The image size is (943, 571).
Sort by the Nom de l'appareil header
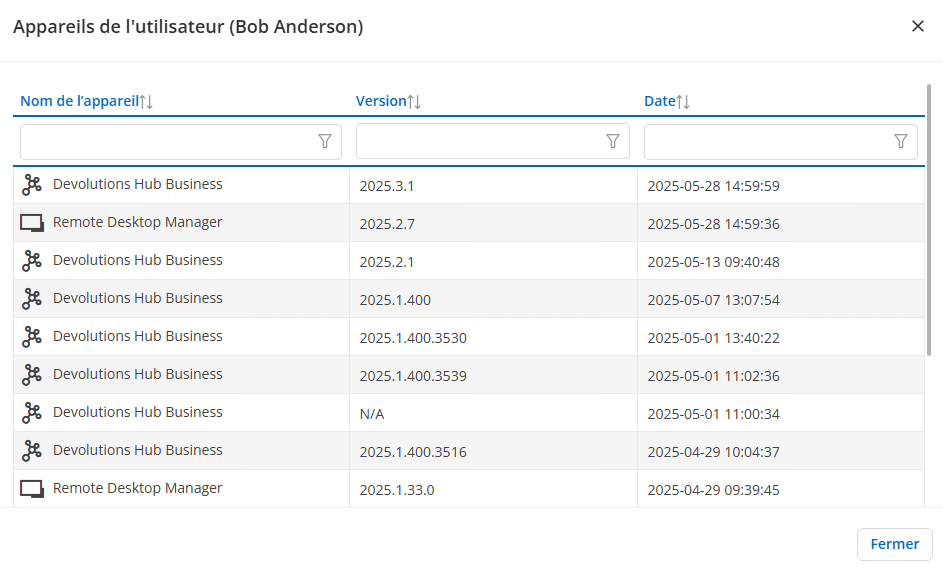click(x=79, y=101)
